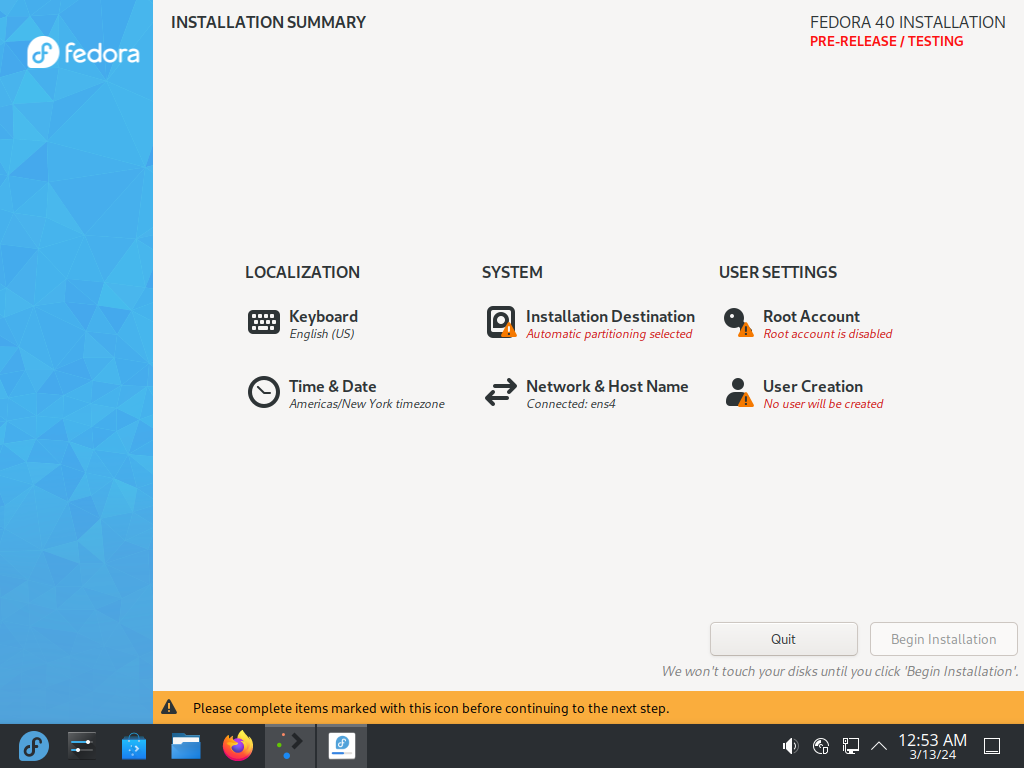
Task: Open the Keyboard layout settings icon
Action: (x=264, y=323)
